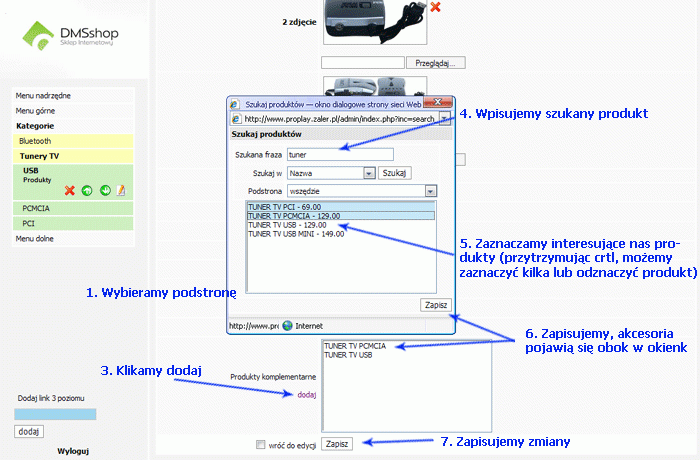Open Produkty under USB
The height and width of the screenshot is (460, 700).
38,180
